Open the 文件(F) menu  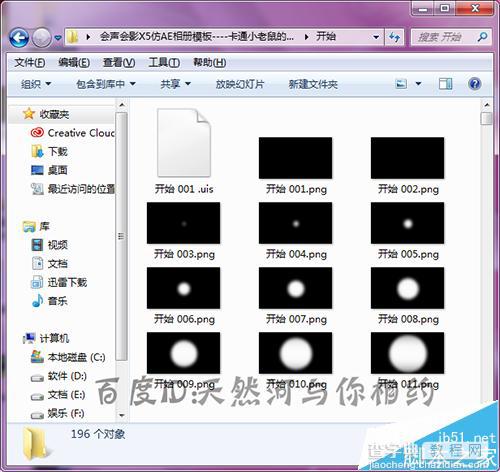30,62
